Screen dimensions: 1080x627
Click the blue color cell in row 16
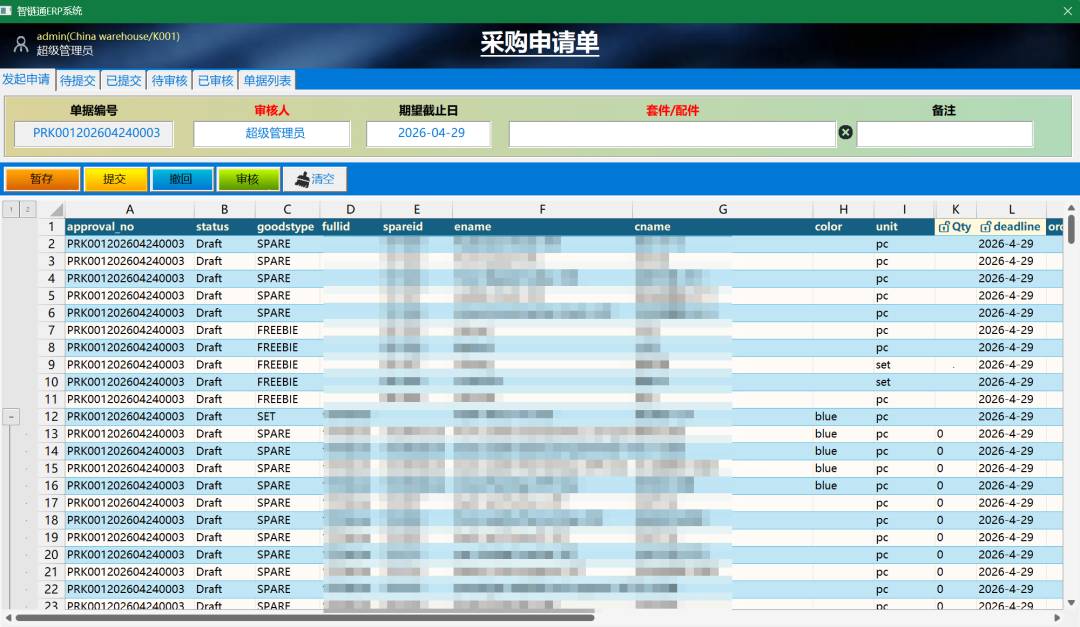tap(843, 485)
